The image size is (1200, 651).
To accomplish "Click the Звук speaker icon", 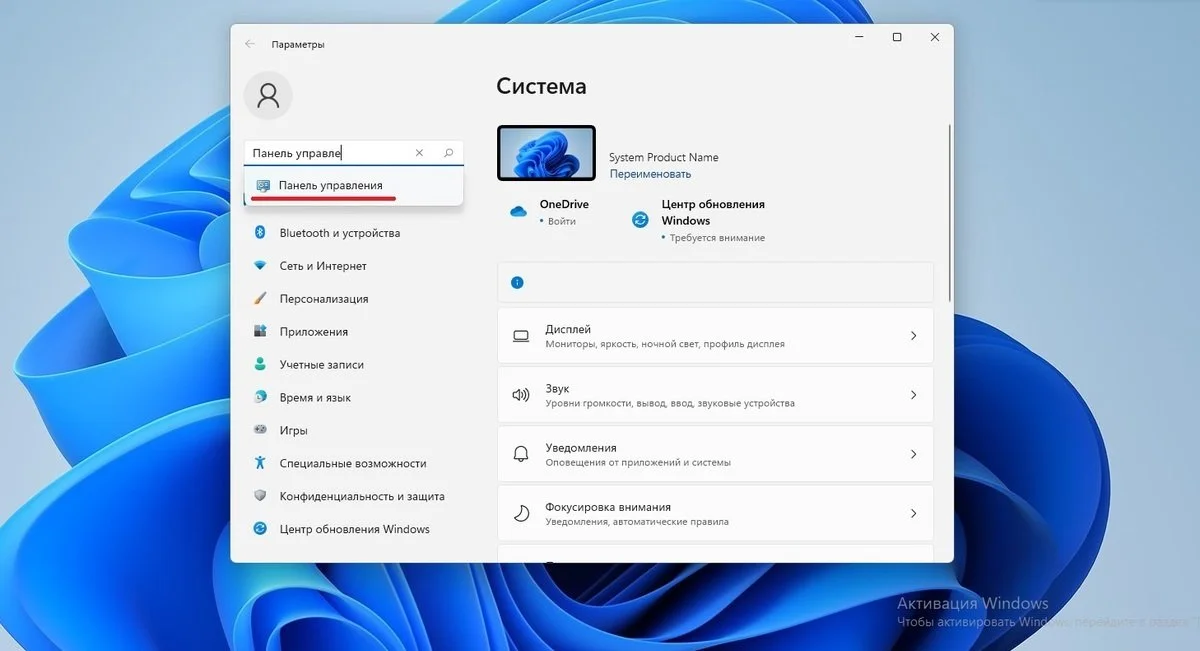I will [520, 395].
